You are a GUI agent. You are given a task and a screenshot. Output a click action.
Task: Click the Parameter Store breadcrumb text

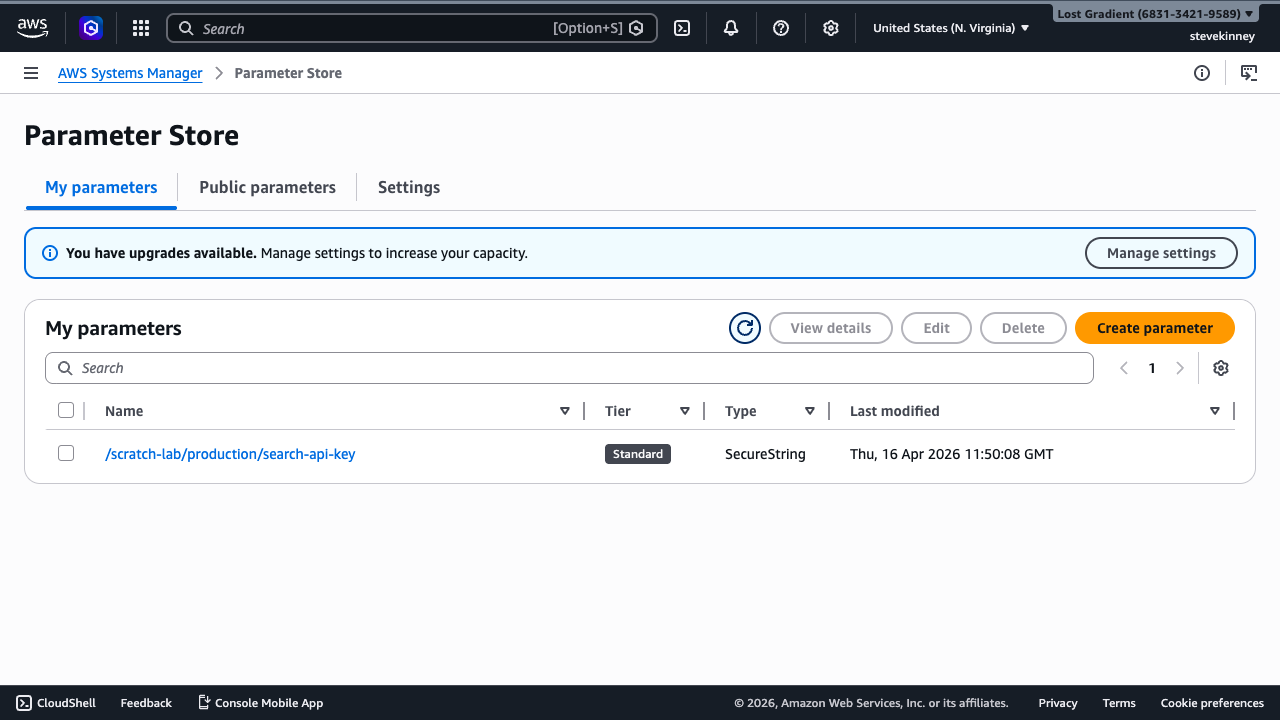pos(288,73)
